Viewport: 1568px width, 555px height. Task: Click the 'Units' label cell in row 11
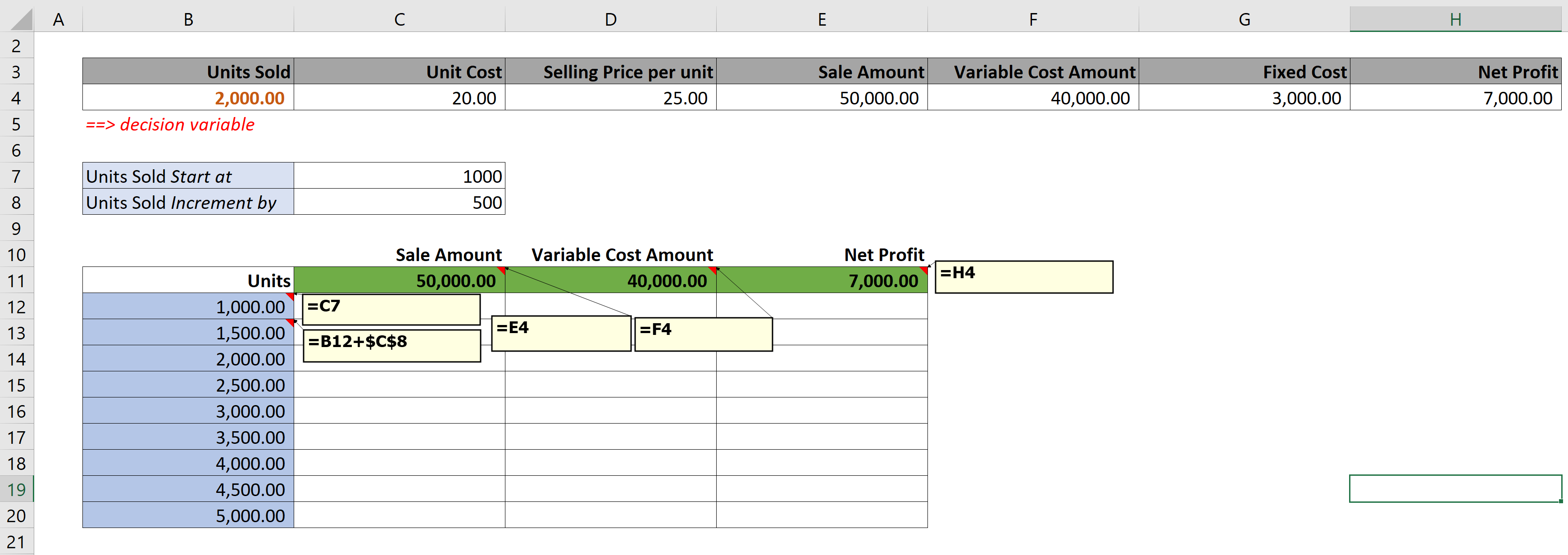pyautogui.click(x=188, y=280)
